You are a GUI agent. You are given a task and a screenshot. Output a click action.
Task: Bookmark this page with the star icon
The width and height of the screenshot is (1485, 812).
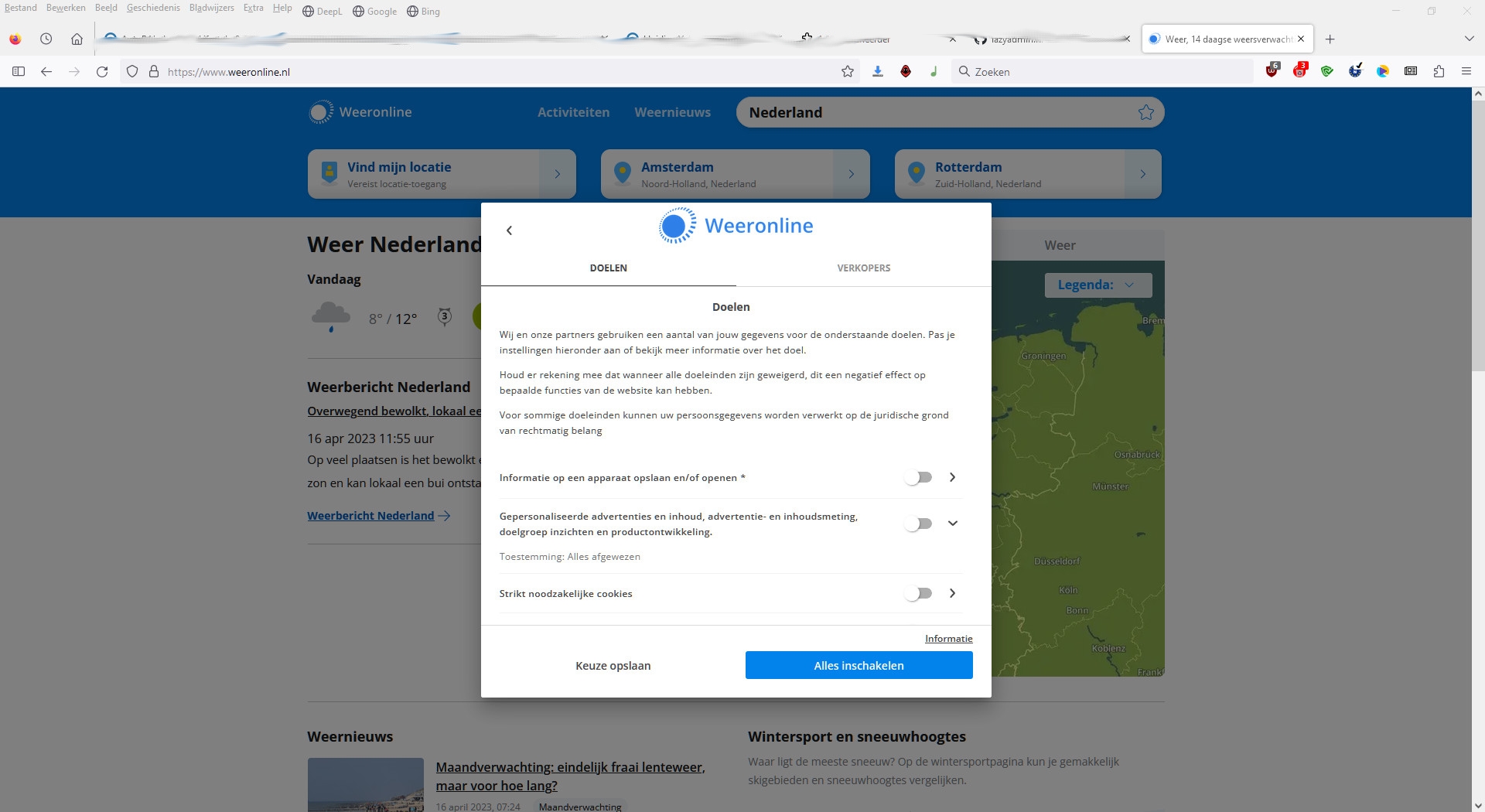848,72
